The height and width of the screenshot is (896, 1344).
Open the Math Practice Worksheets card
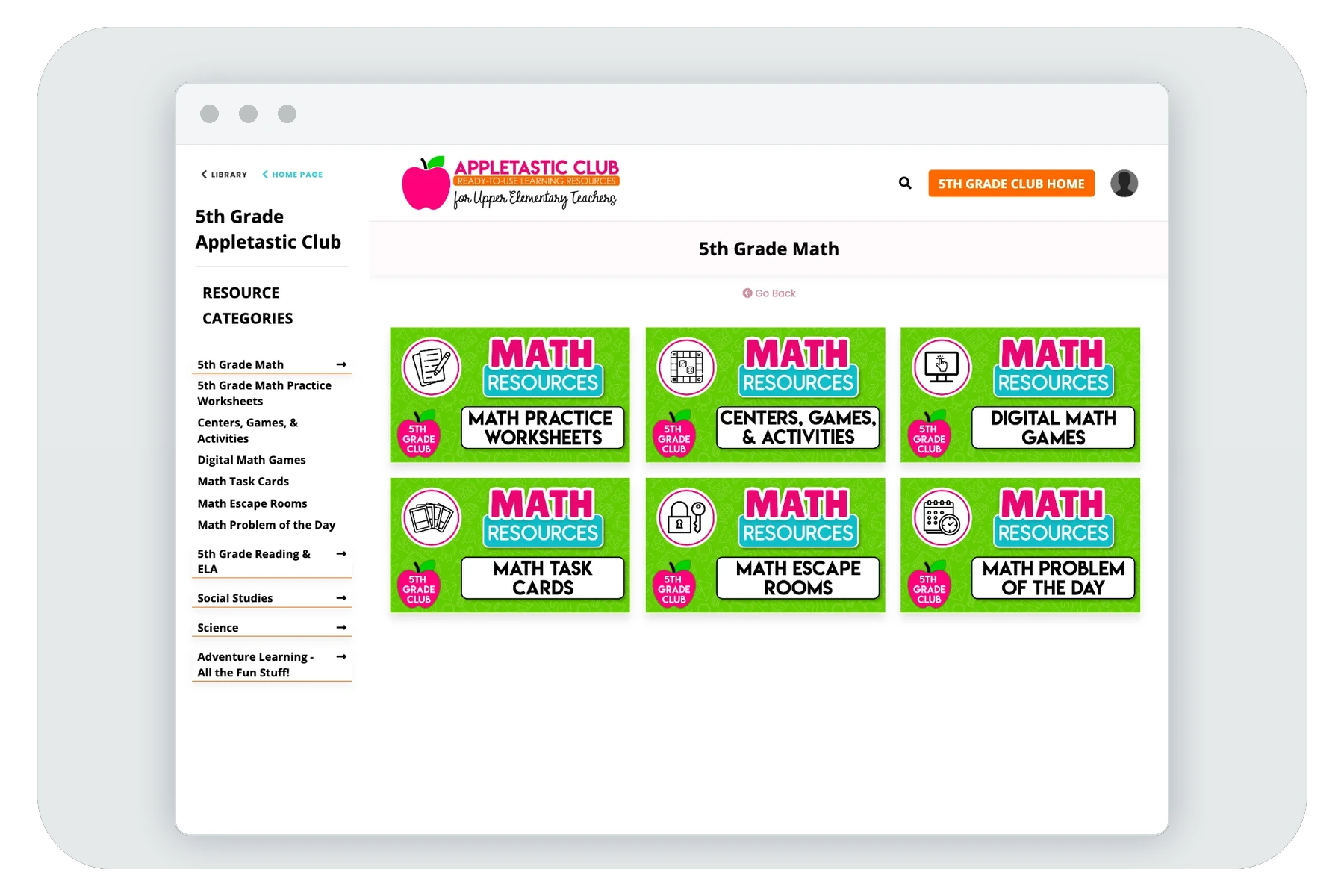[x=510, y=395]
